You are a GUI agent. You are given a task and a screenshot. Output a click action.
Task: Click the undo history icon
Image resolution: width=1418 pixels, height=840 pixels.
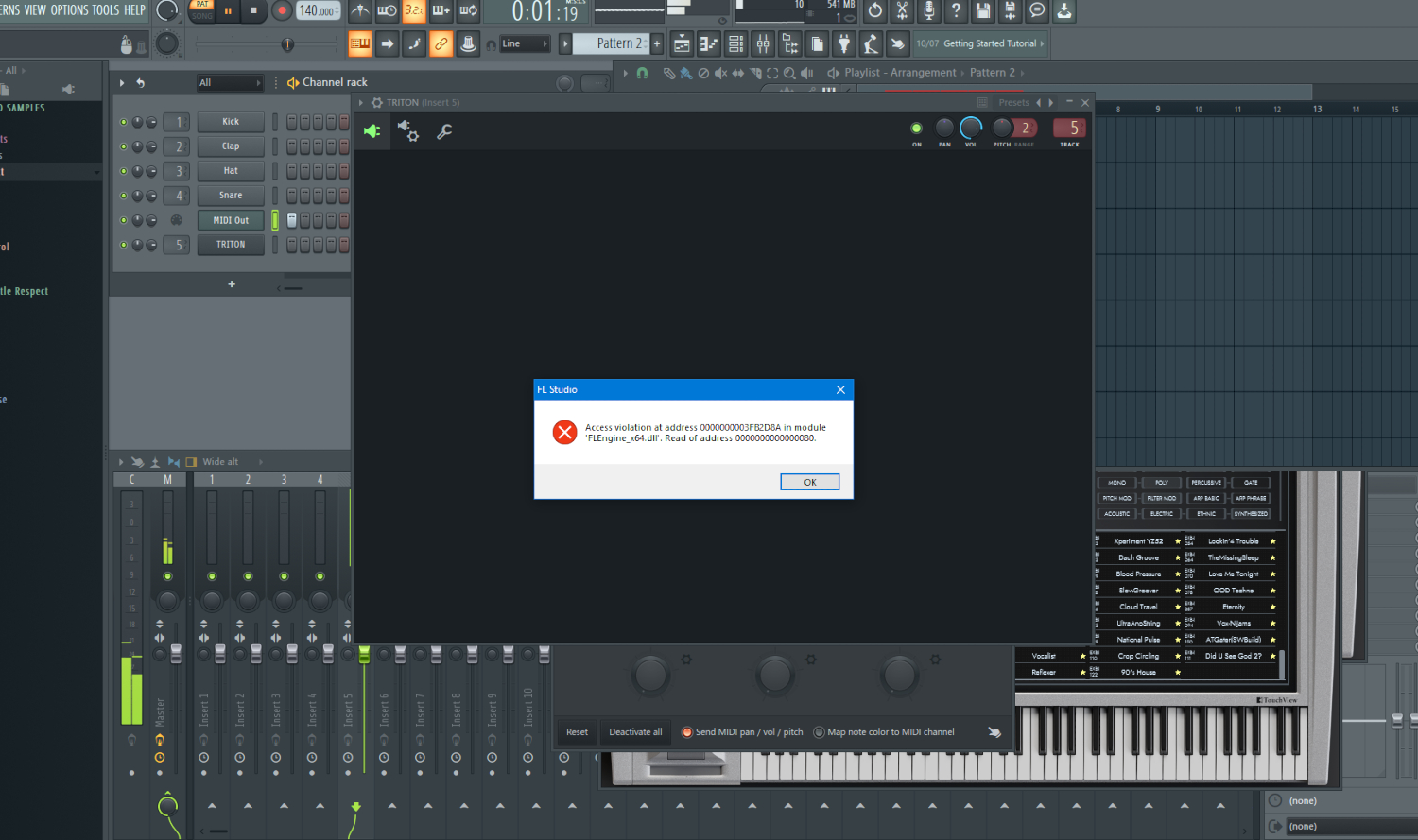point(875,11)
